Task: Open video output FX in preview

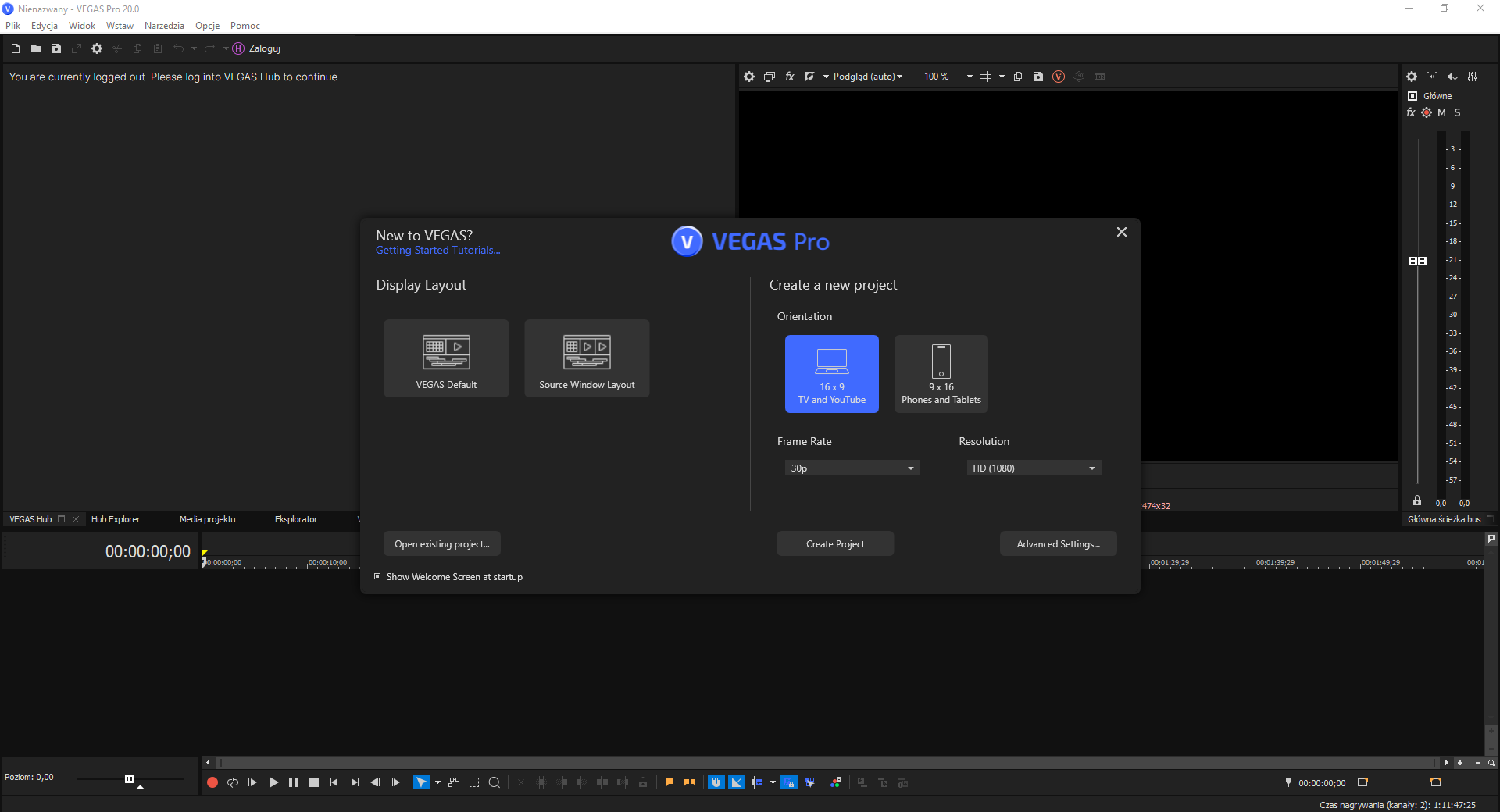Action: point(790,77)
